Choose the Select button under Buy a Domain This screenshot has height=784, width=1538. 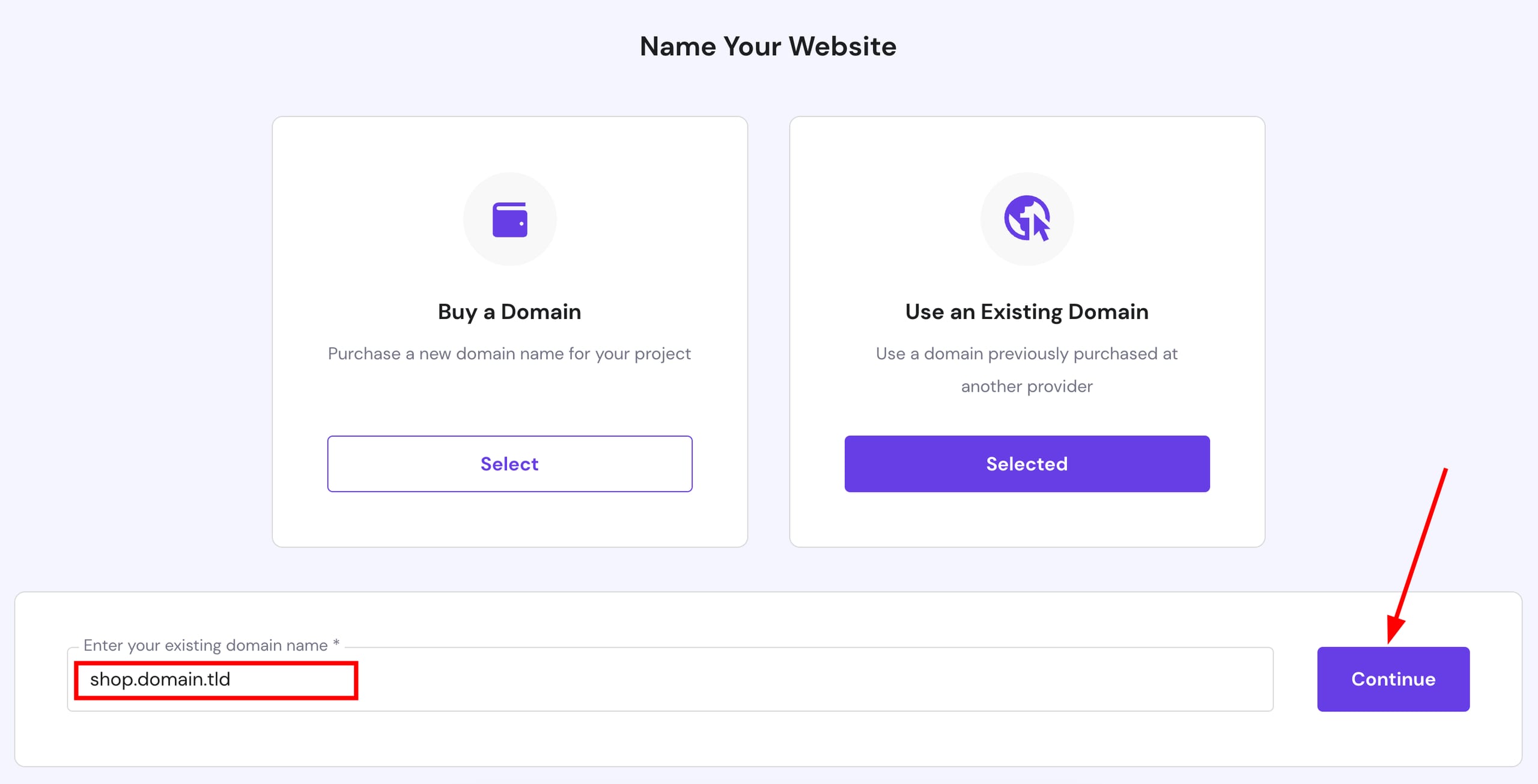(509, 464)
